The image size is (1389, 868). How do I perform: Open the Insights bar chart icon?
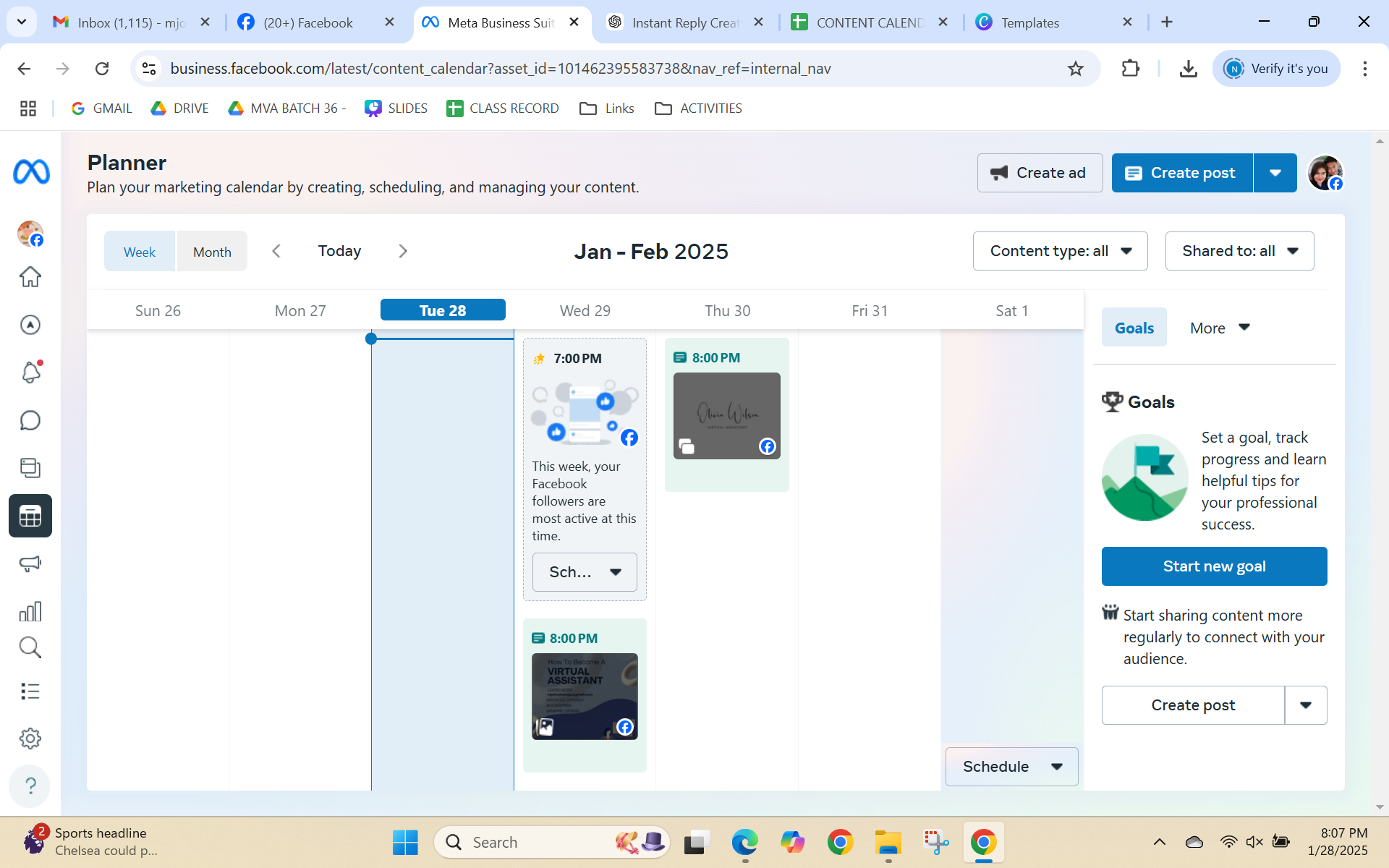tap(30, 612)
